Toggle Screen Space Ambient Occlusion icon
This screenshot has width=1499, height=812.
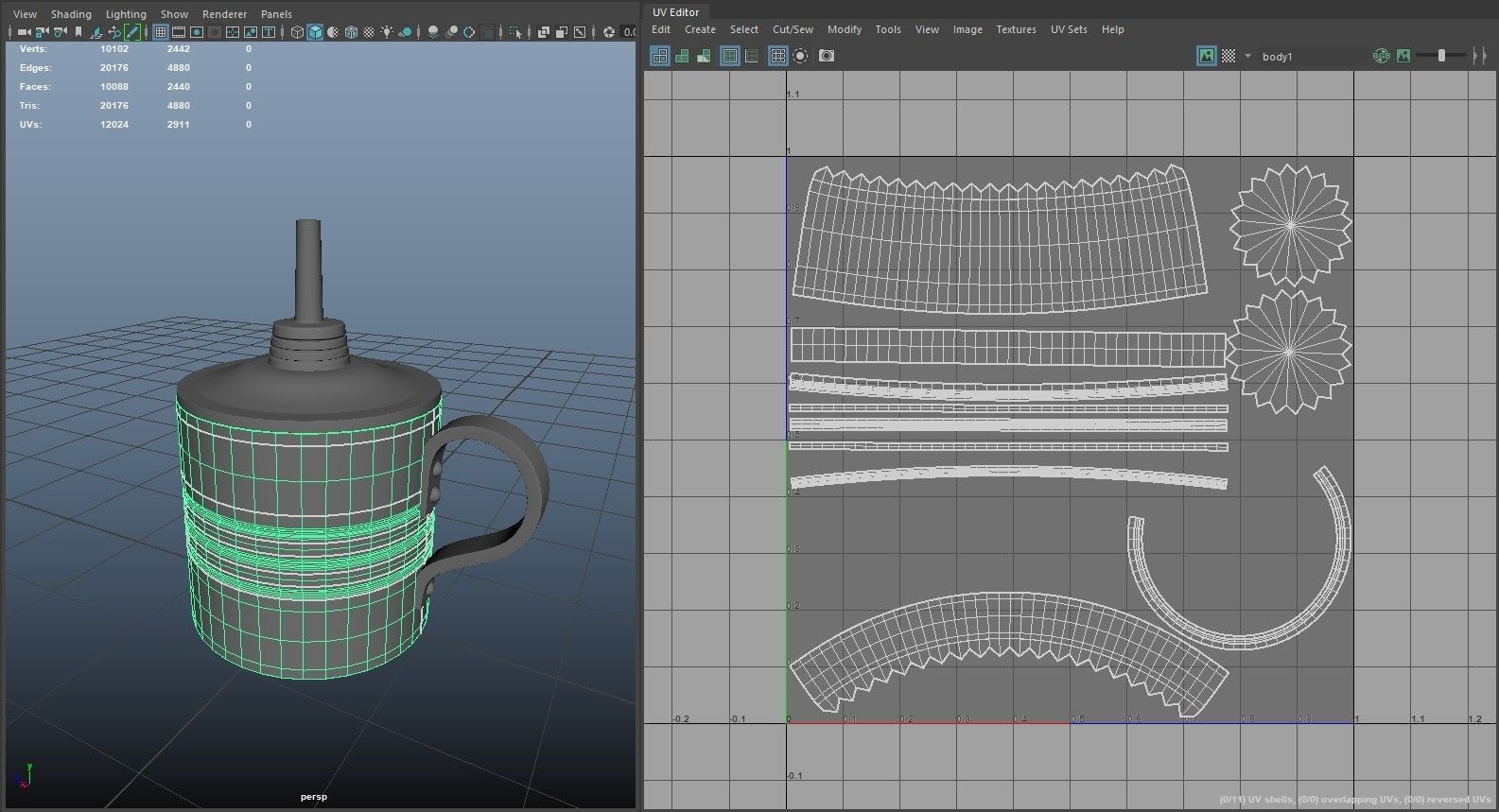click(x=433, y=32)
